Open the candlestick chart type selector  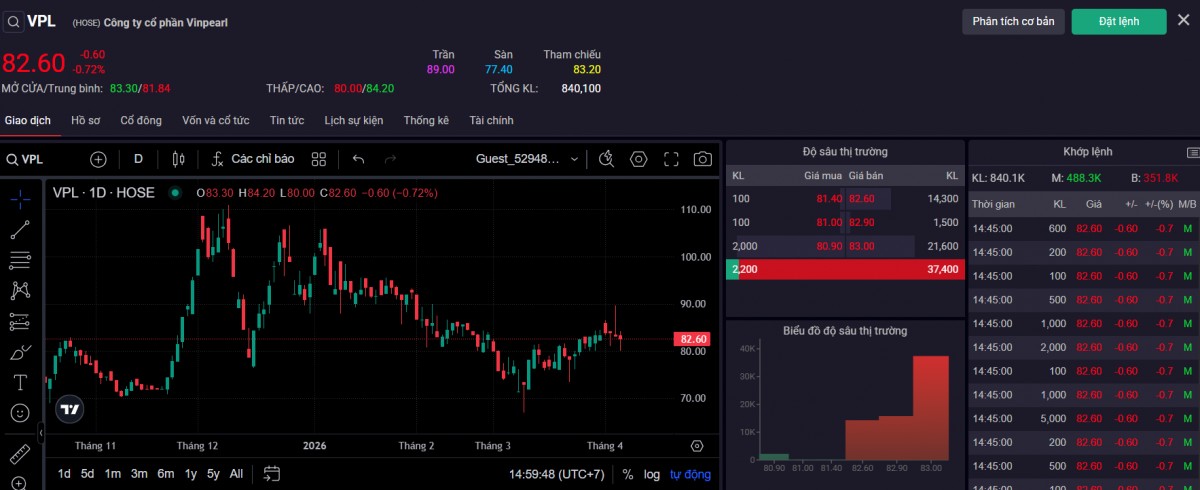[179, 159]
